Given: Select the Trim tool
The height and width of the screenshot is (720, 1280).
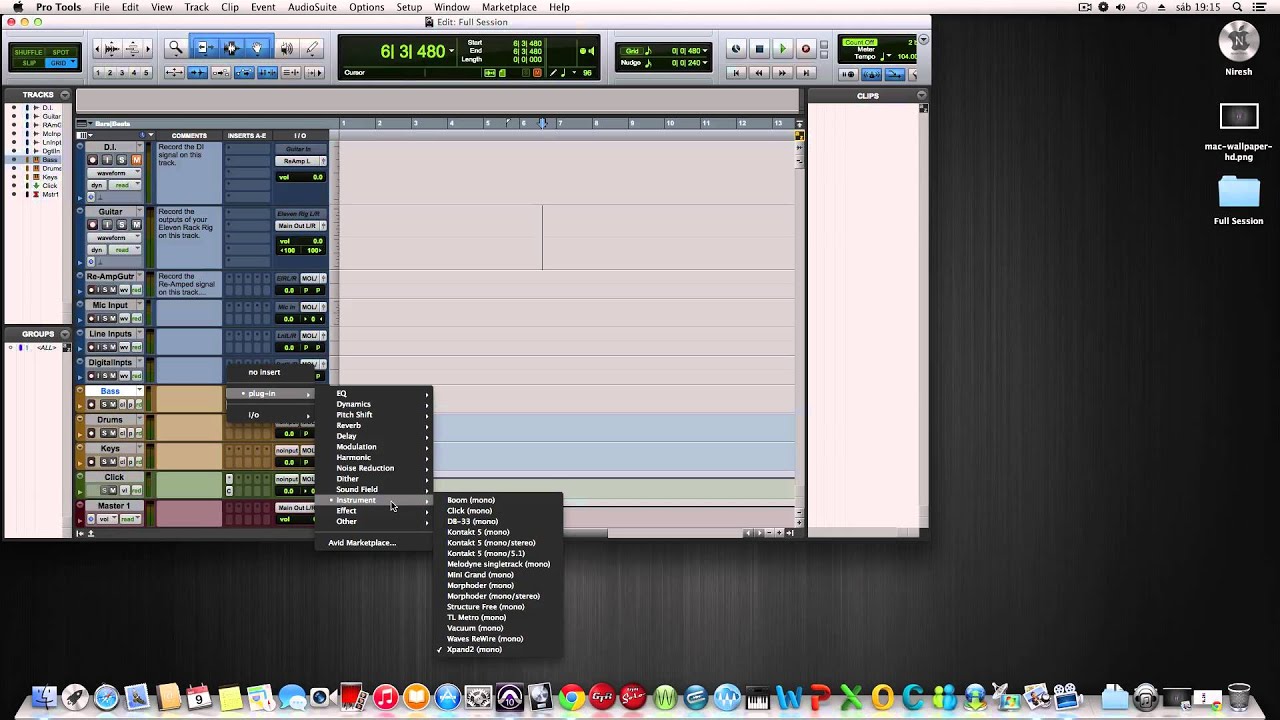Looking at the screenshot, I should tap(207, 48).
